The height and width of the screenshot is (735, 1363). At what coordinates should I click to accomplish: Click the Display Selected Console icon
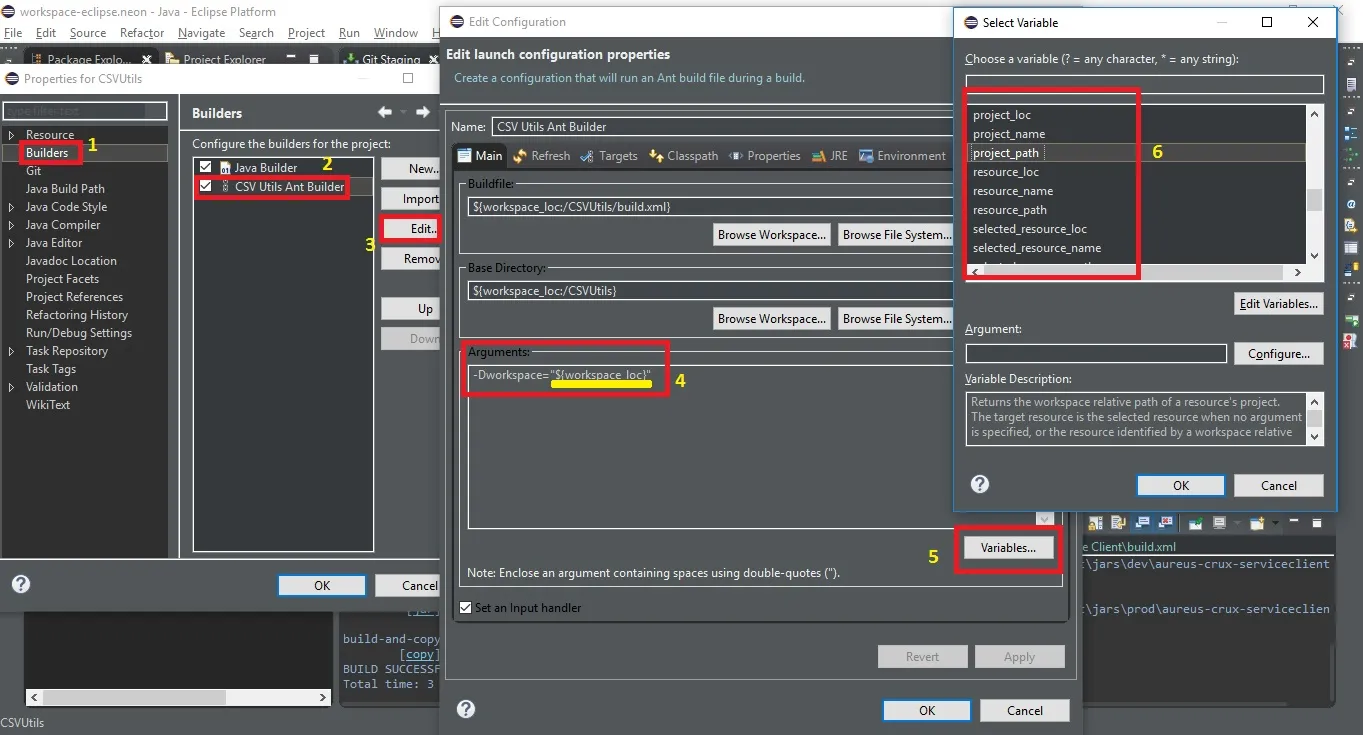click(1219, 523)
